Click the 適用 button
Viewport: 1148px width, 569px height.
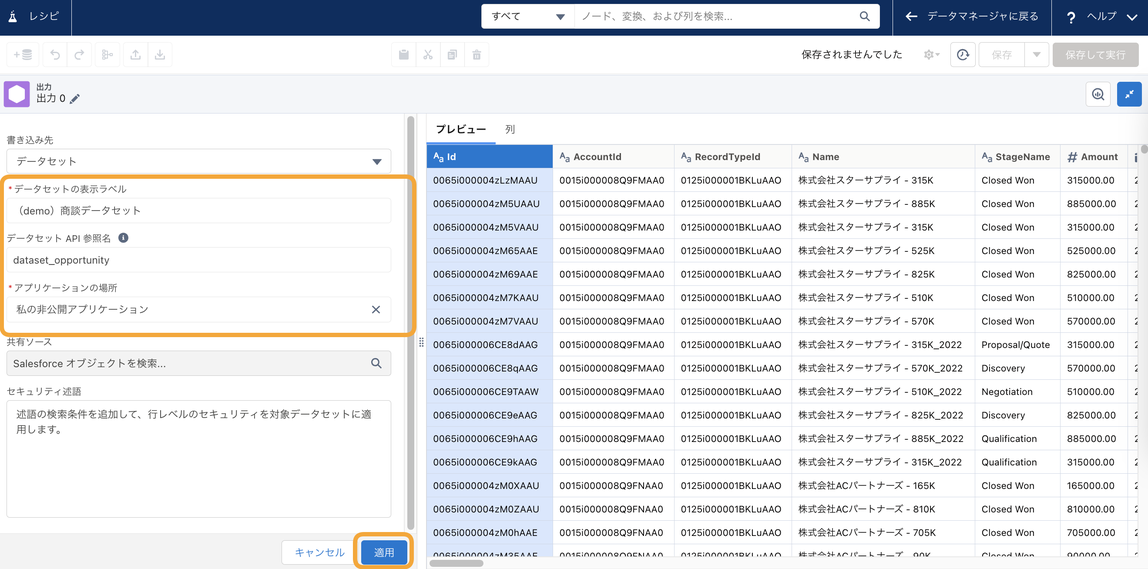pyautogui.click(x=384, y=552)
